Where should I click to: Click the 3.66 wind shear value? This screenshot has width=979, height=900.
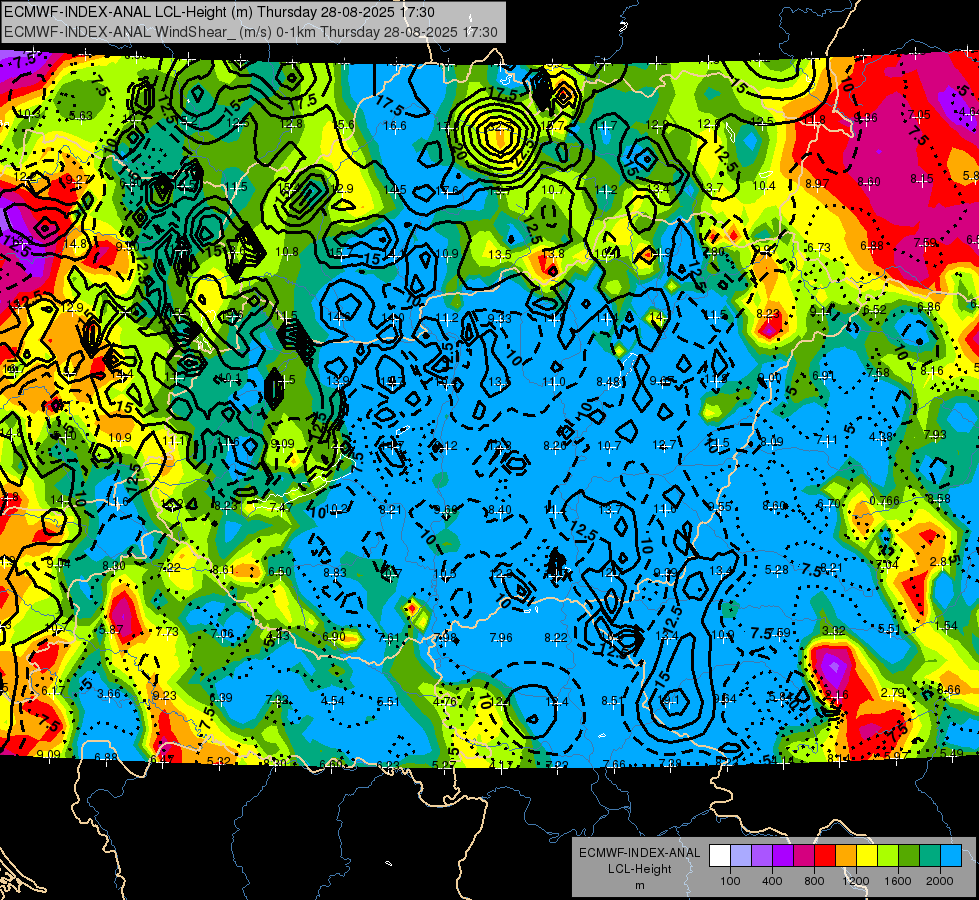click(x=109, y=694)
